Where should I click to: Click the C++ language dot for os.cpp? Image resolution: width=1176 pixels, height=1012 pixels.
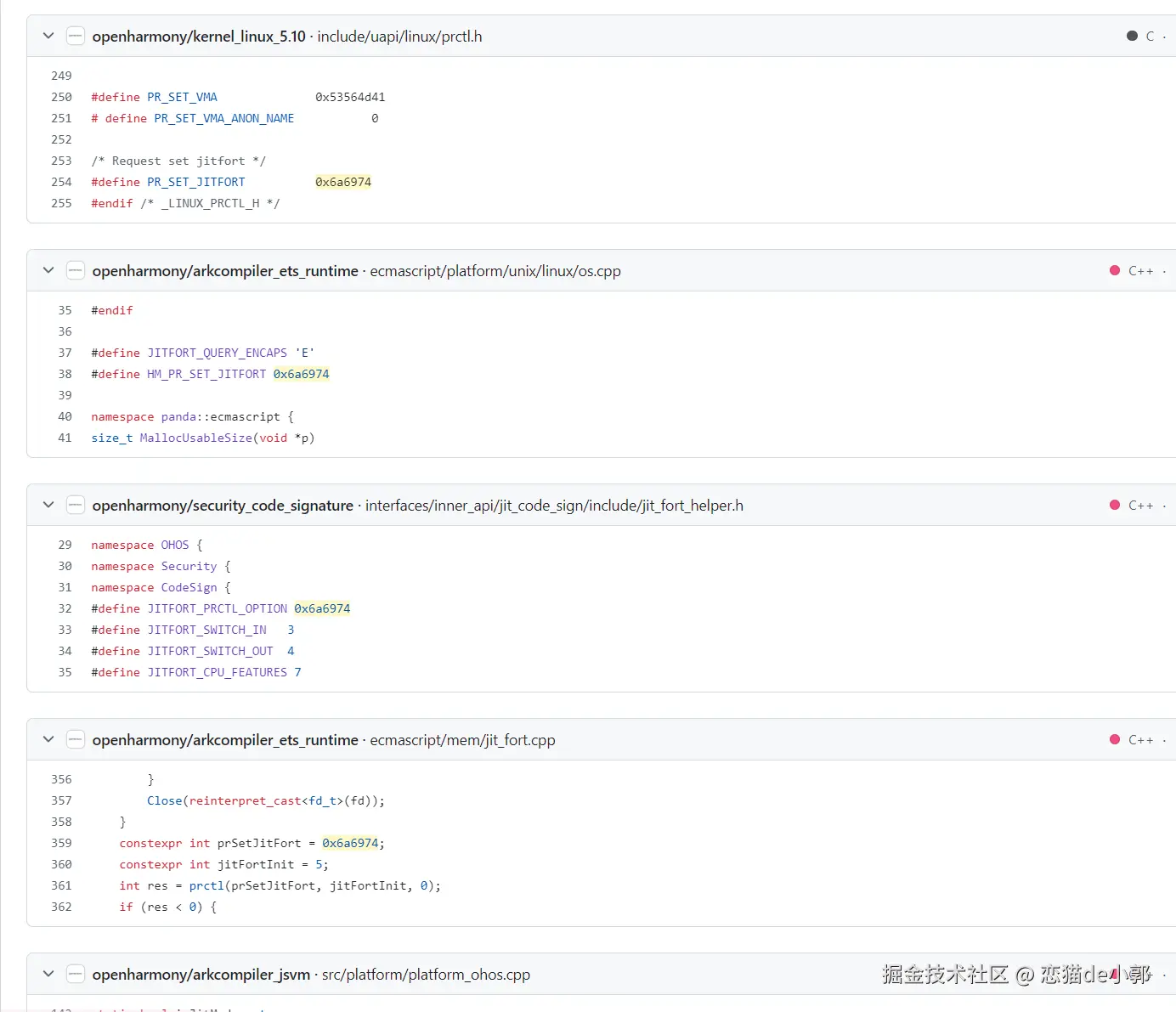click(x=1115, y=270)
